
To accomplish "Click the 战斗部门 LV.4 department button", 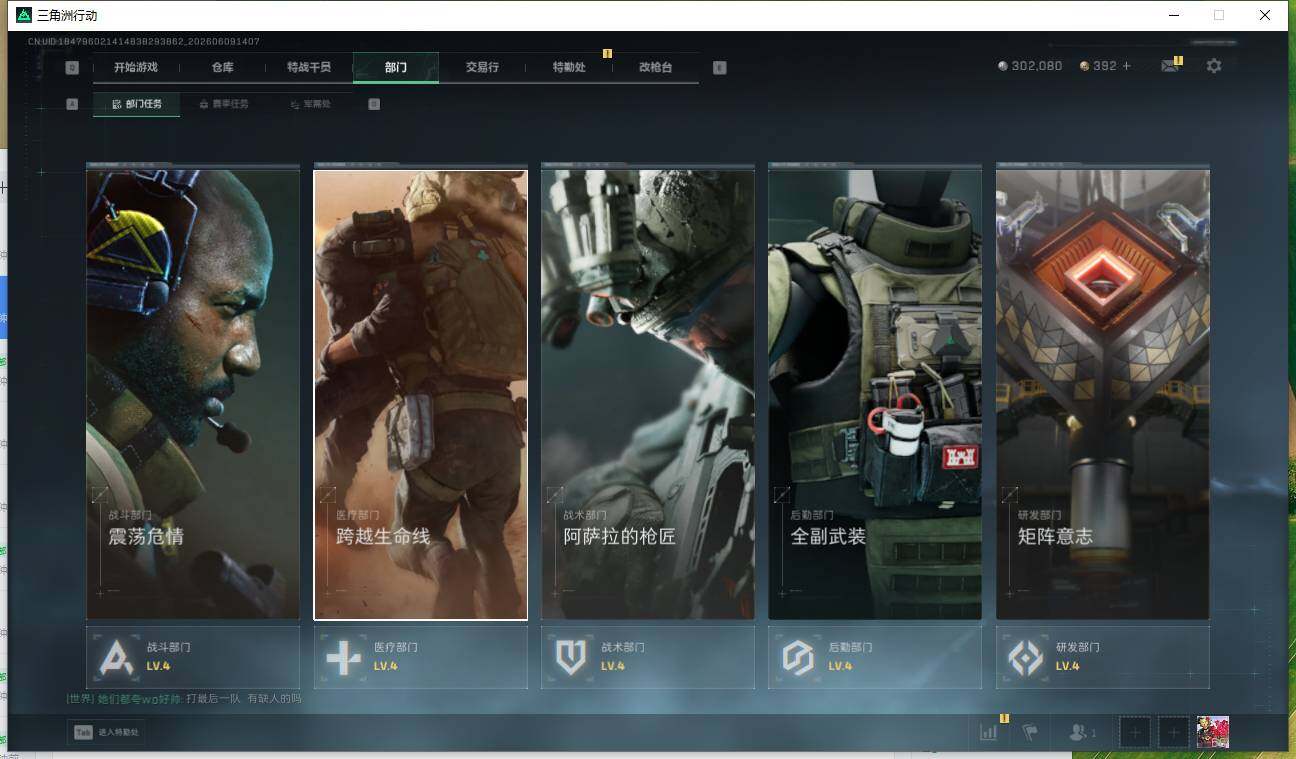I will (193, 657).
